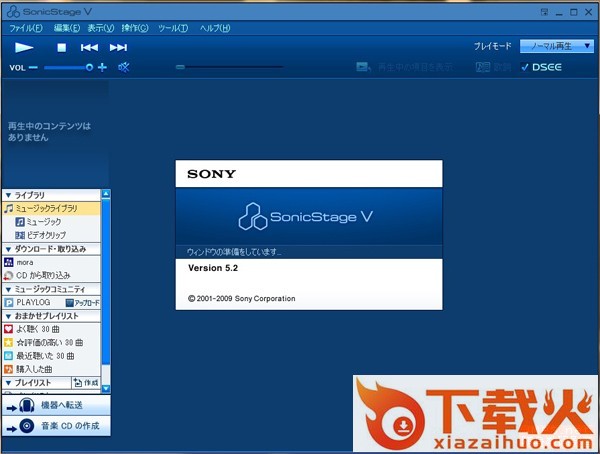Viewport: 600px width, 454px height.
Task: Click the lyrics (歌詞) button
Action: (493, 67)
